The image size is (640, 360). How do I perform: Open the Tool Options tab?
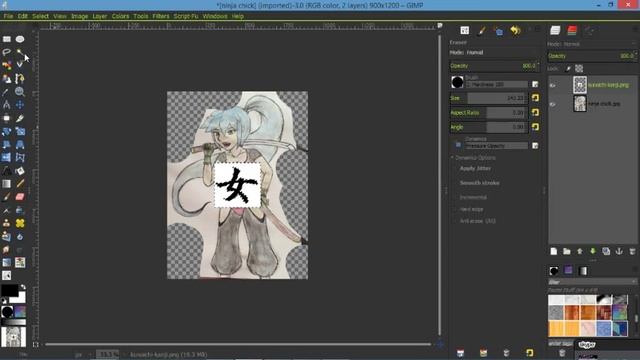click(465, 31)
